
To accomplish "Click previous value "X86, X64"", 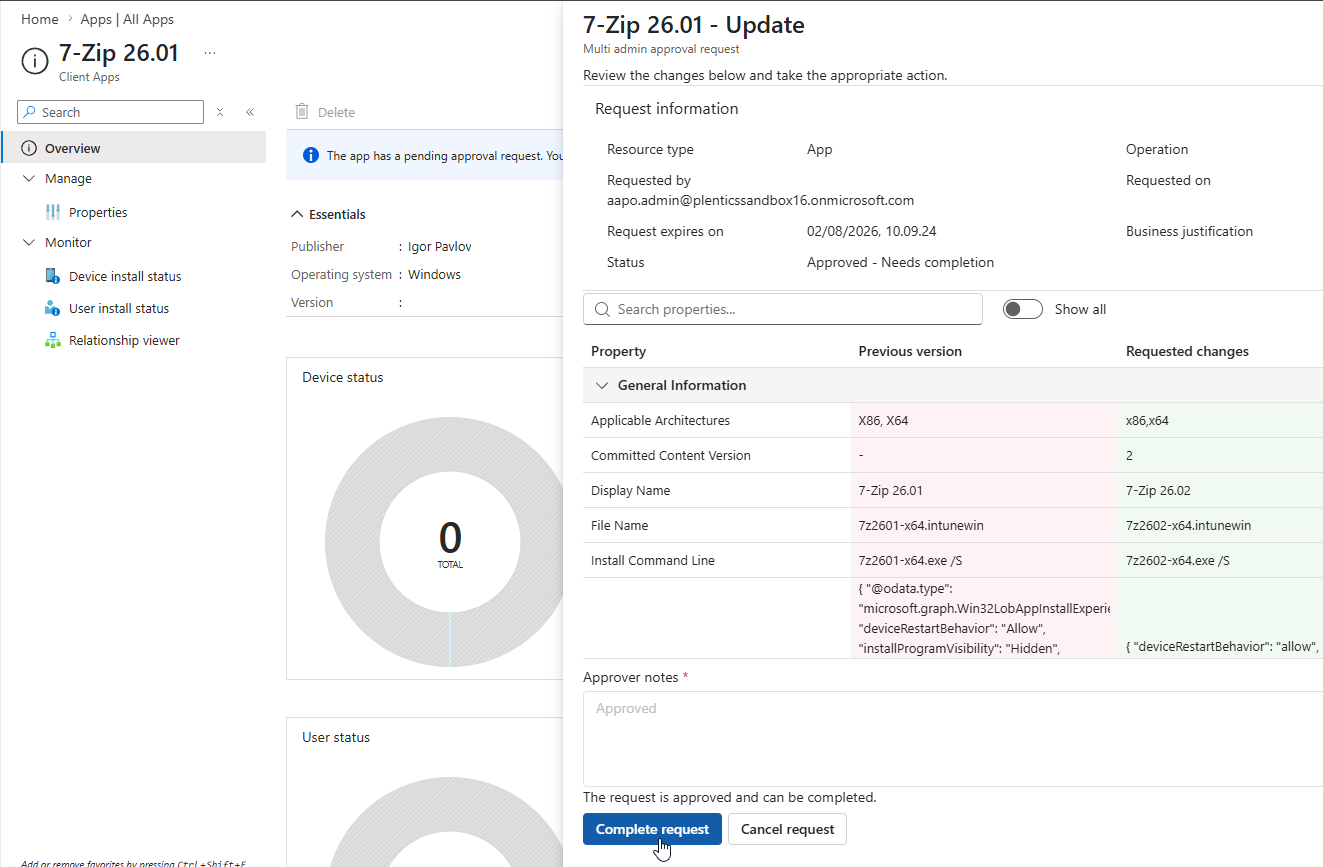I will point(883,420).
